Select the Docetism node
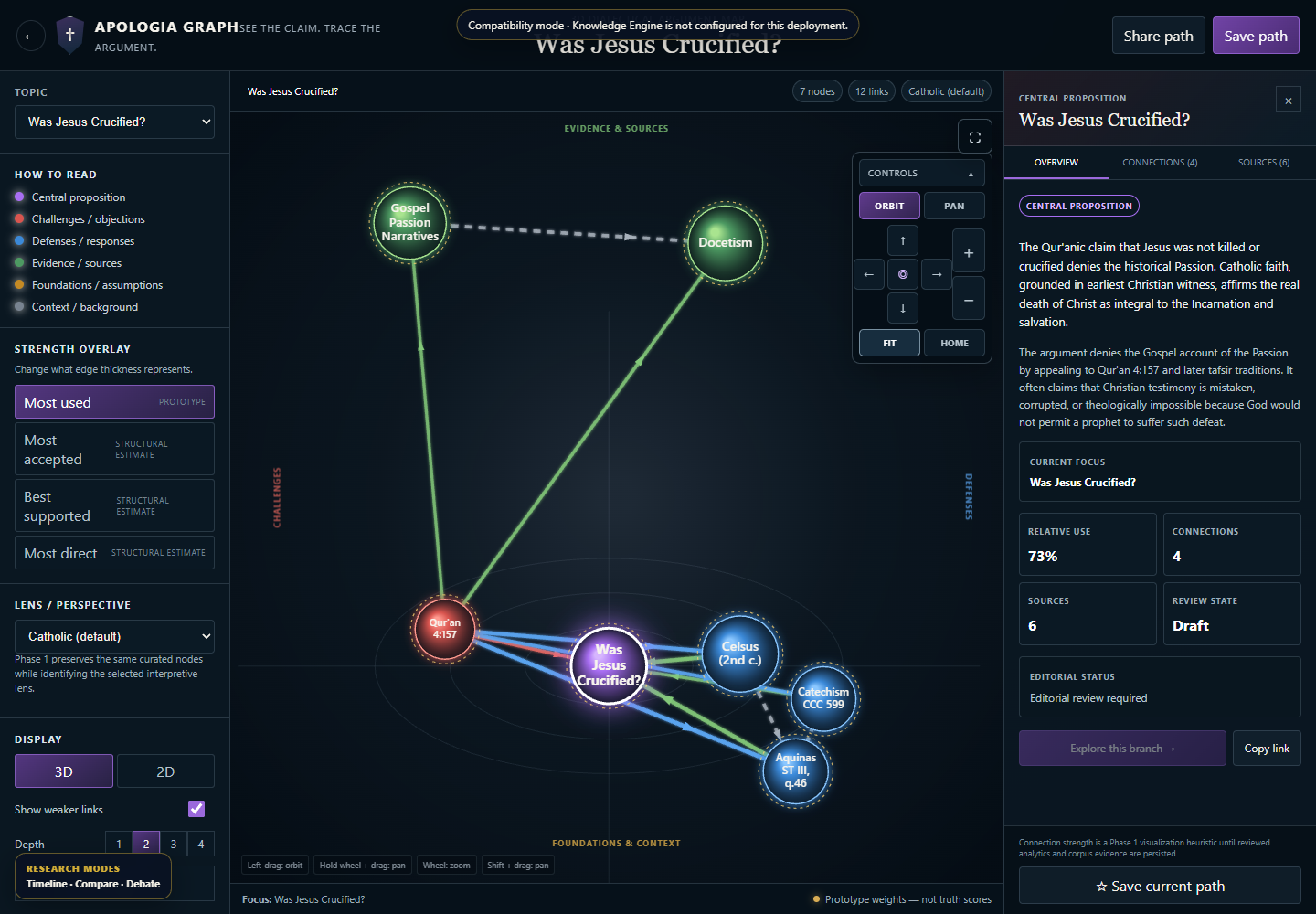The height and width of the screenshot is (914, 1316). [x=726, y=243]
